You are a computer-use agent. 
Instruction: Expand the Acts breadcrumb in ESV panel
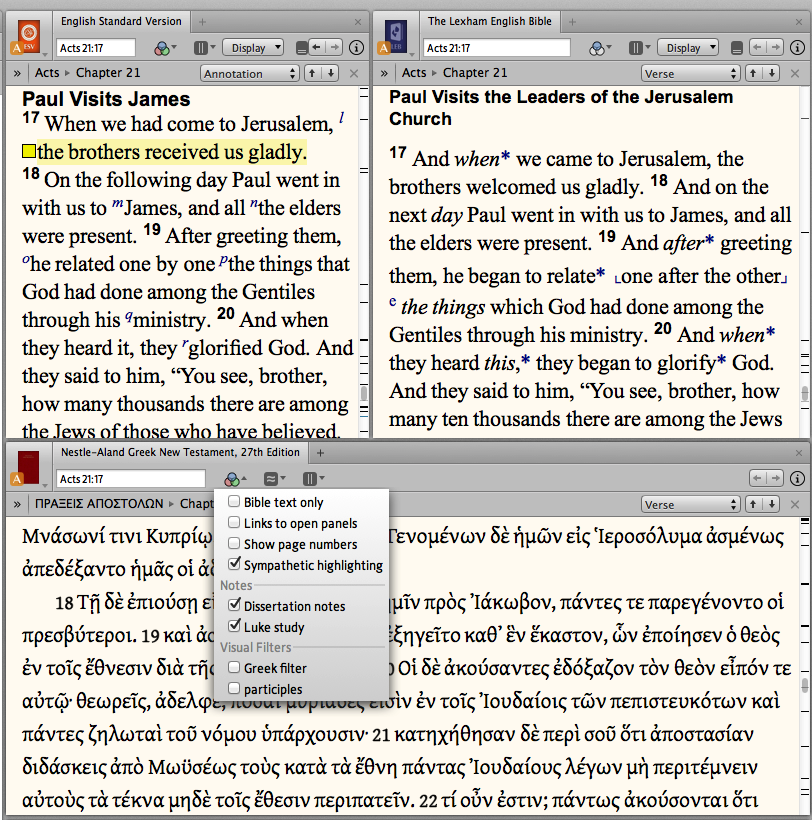pyautogui.click(x=47, y=73)
